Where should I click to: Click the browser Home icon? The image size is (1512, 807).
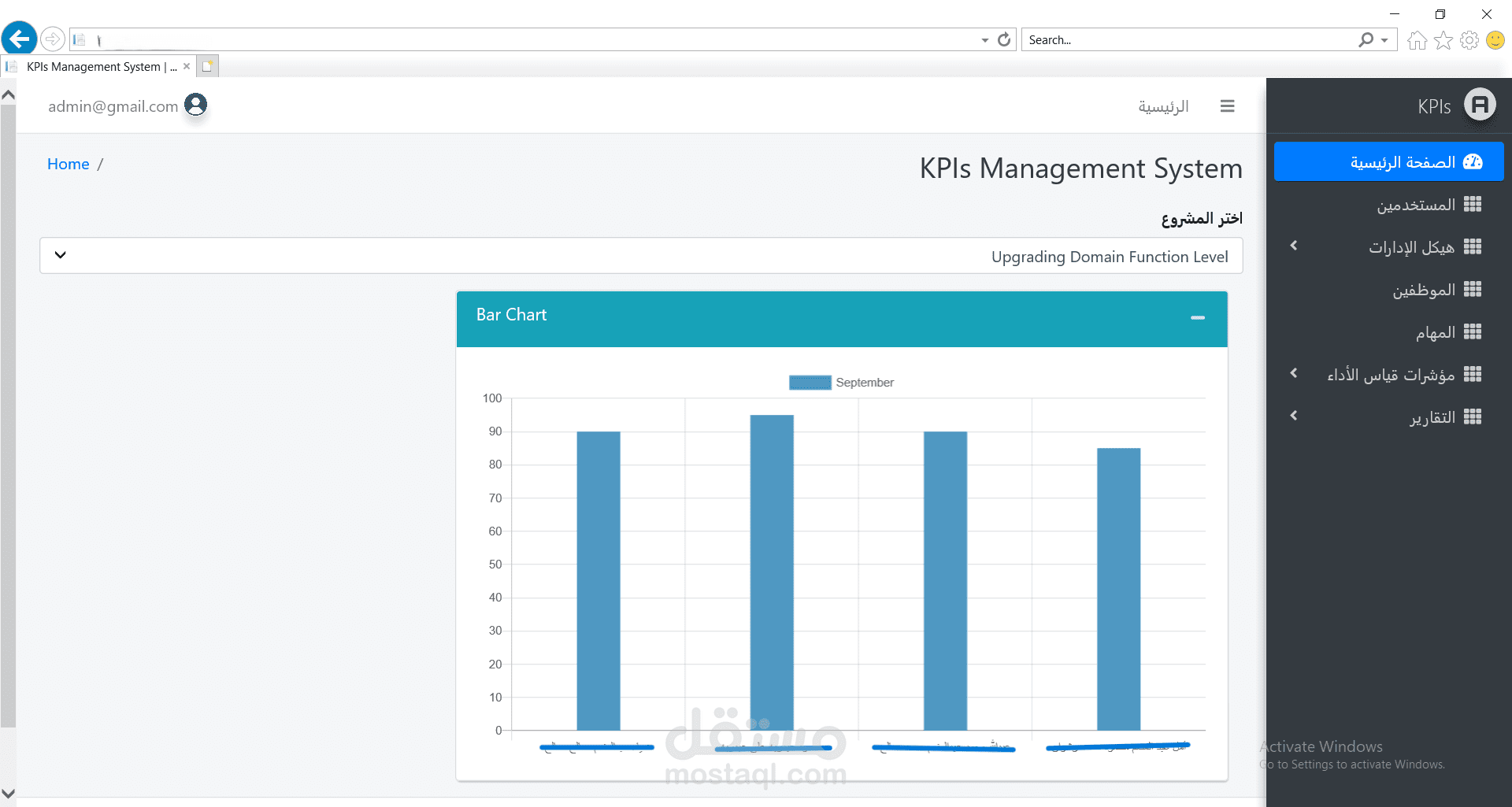click(1417, 40)
